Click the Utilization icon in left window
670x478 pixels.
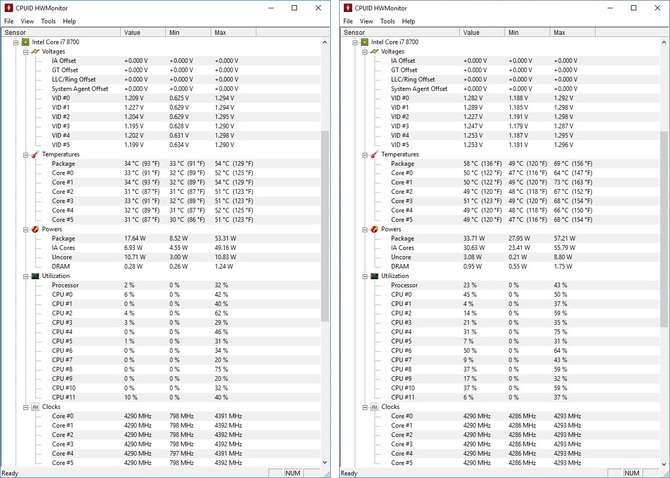coord(35,276)
